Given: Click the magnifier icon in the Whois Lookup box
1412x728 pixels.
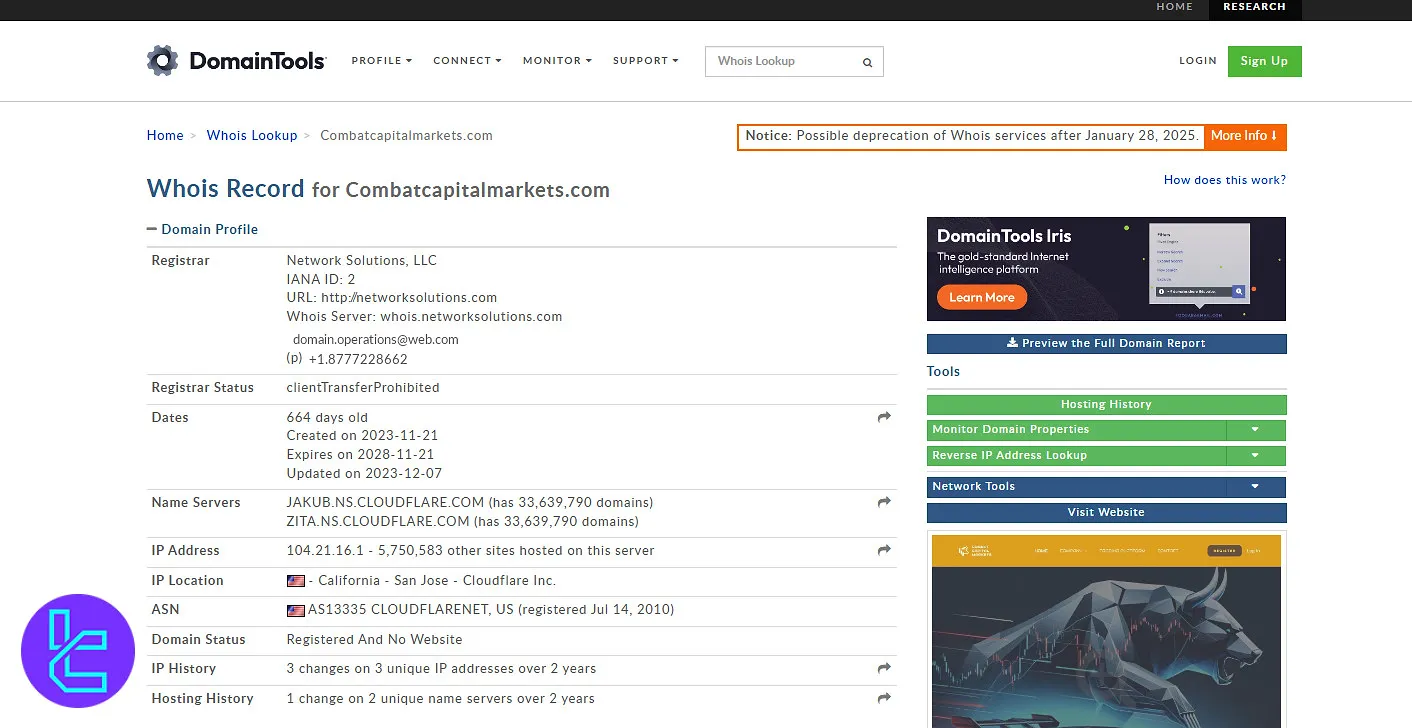Looking at the screenshot, I should pos(866,61).
